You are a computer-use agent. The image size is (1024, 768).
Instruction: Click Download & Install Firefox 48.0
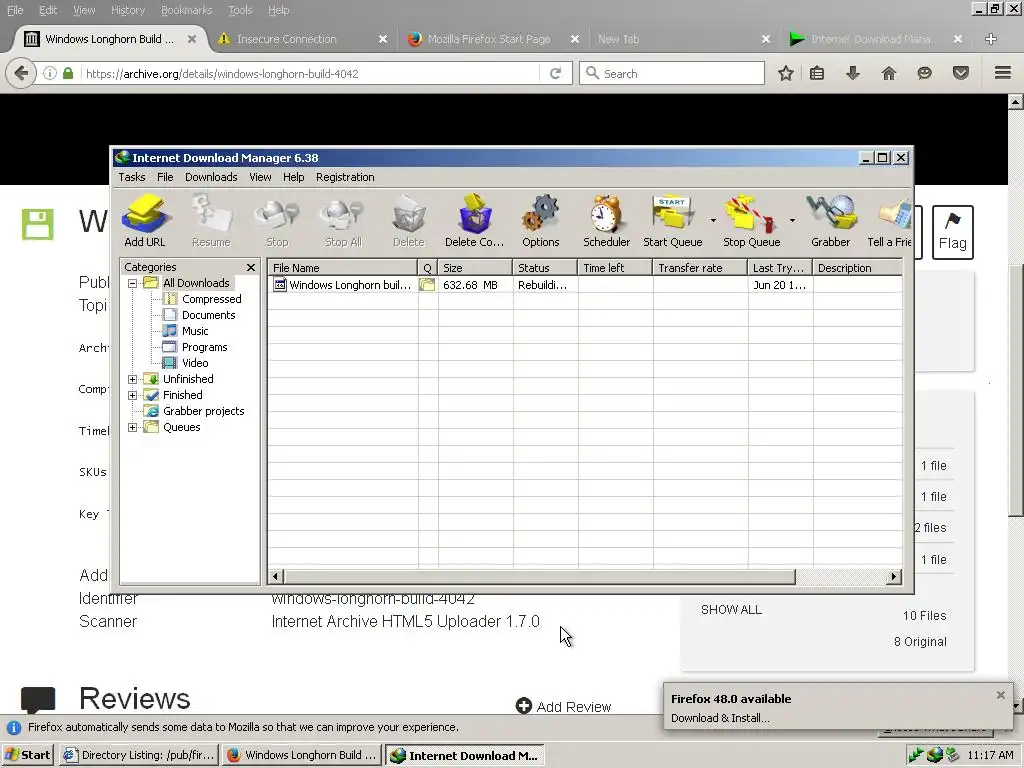coord(720,718)
